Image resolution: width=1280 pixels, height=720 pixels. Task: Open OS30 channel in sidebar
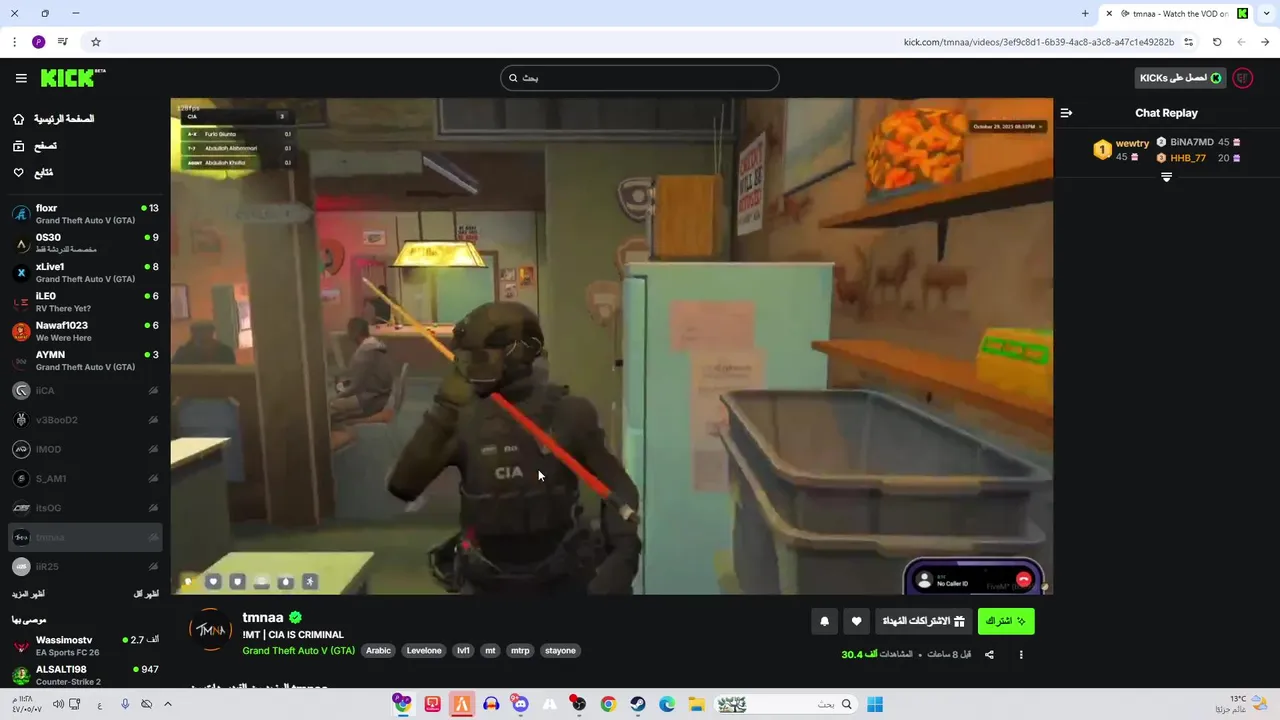85,243
